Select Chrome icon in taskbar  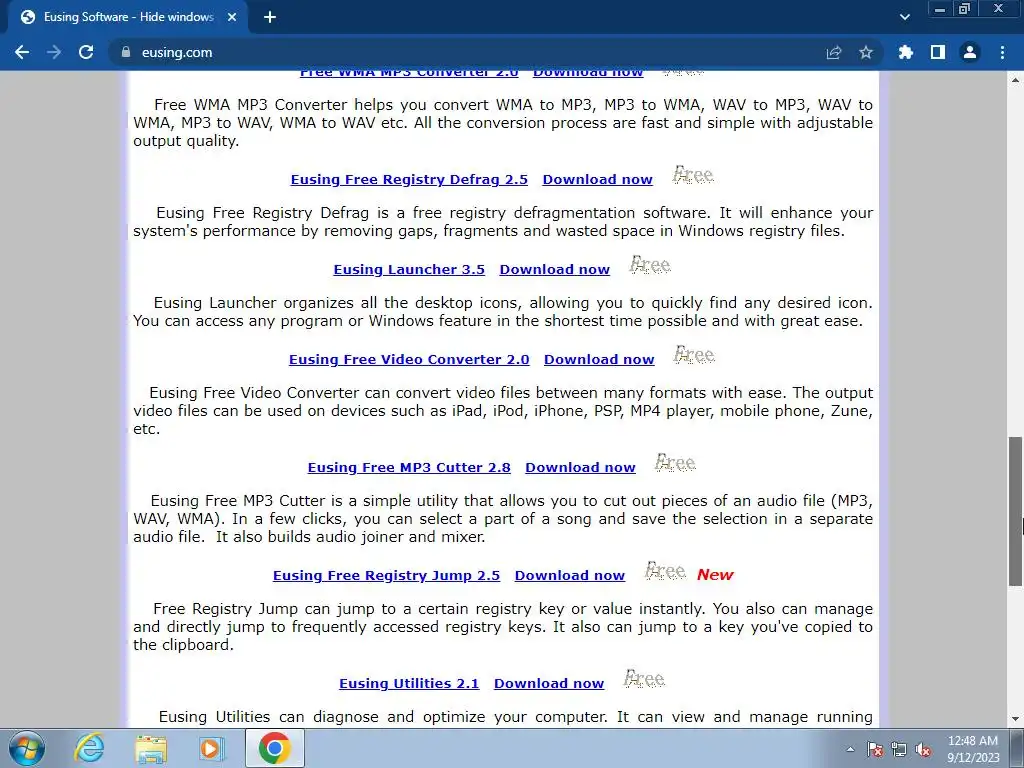tap(274, 748)
